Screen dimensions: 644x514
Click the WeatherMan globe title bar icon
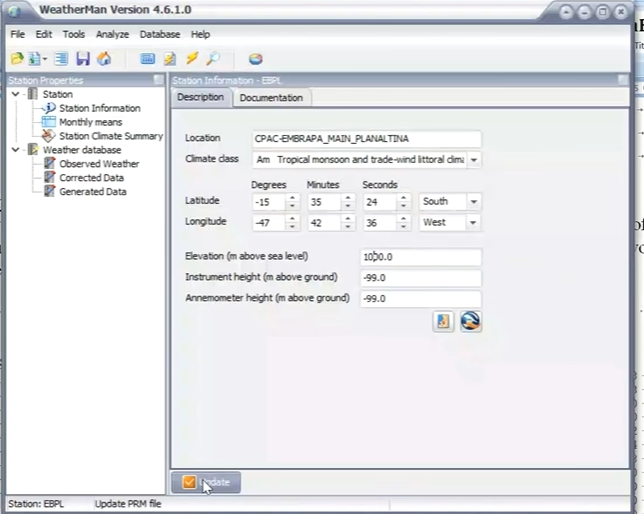pos(15,10)
